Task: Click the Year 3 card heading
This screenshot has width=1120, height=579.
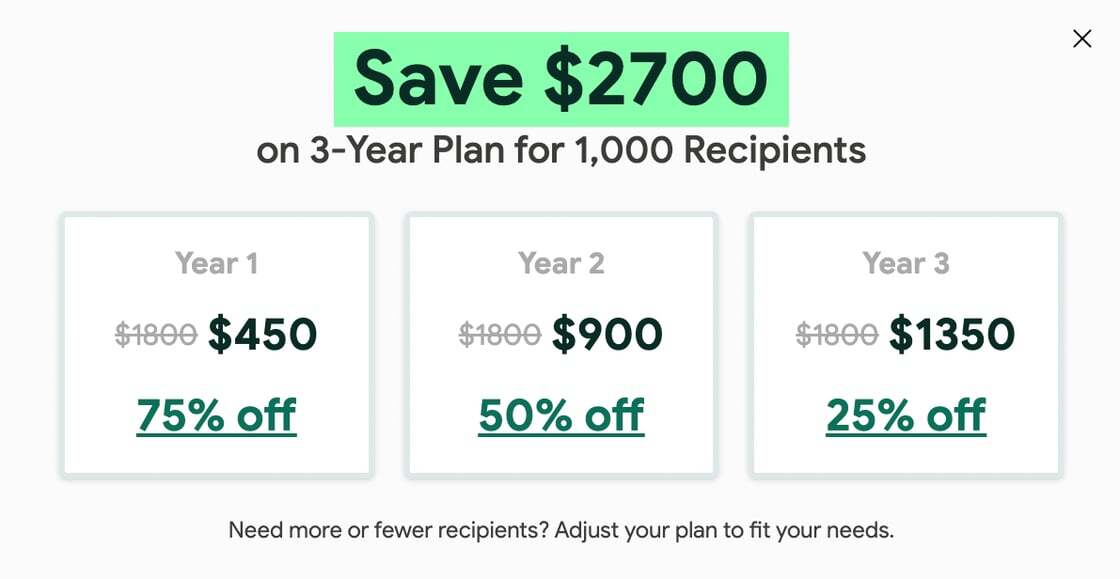Action: pyautogui.click(x=906, y=263)
